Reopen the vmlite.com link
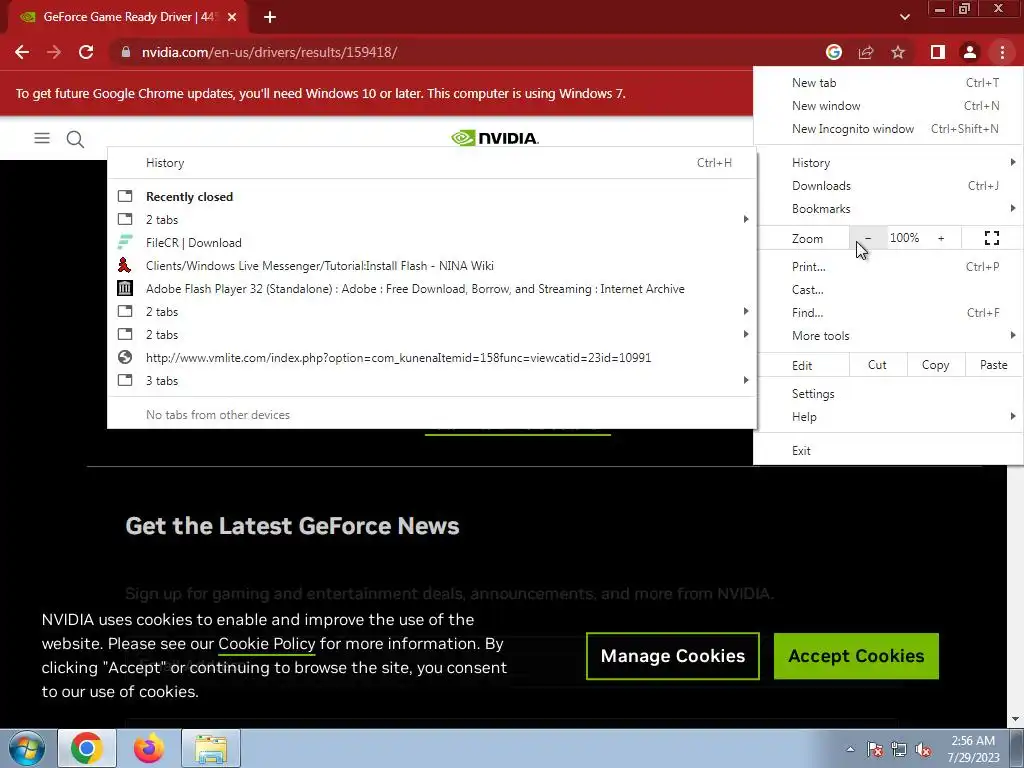Viewport: 1024px width, 768px height. pyautogui.click(x=432, y=357)
